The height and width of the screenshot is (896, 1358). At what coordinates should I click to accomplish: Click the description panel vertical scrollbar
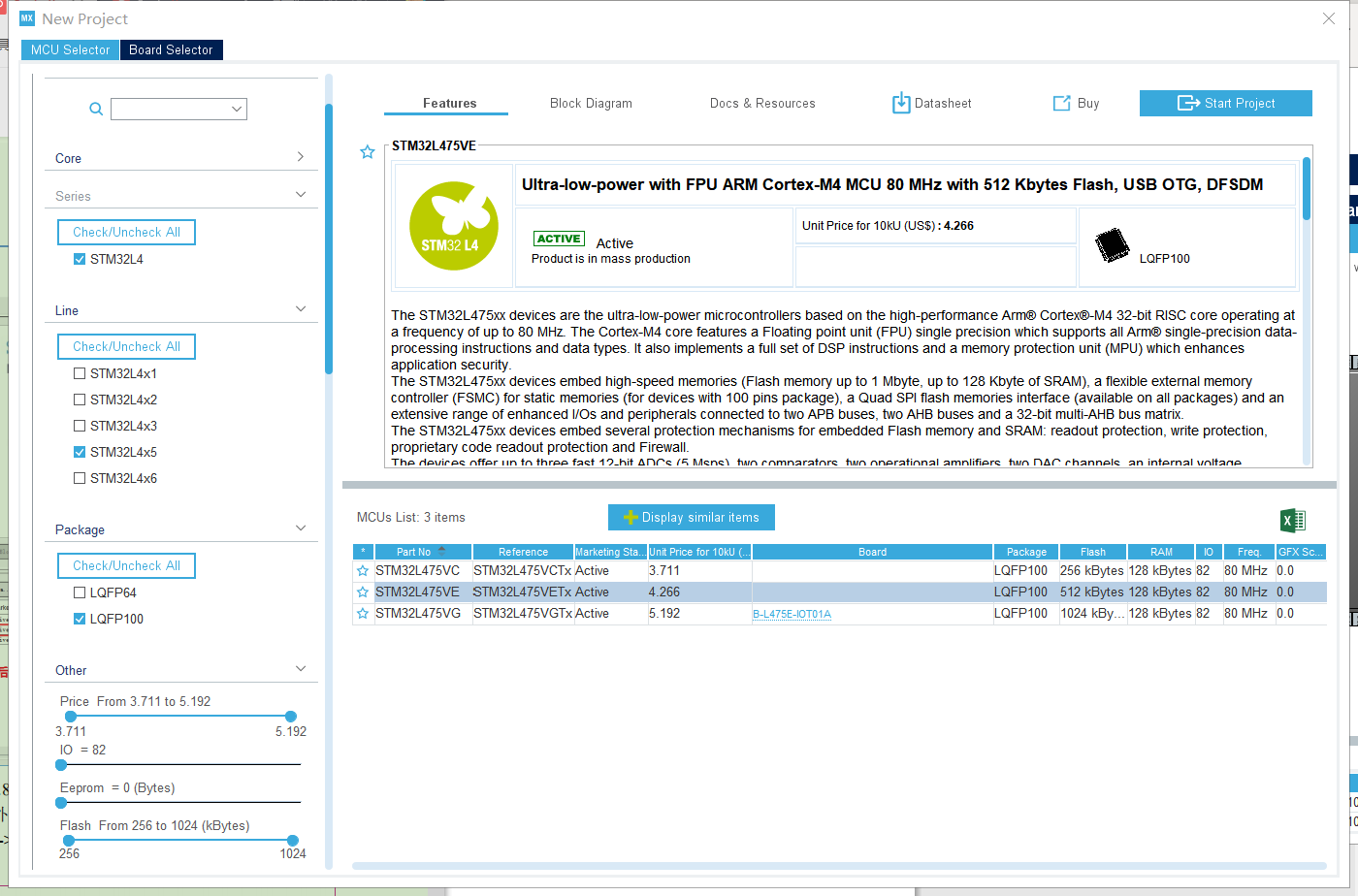pos(1307,189)
